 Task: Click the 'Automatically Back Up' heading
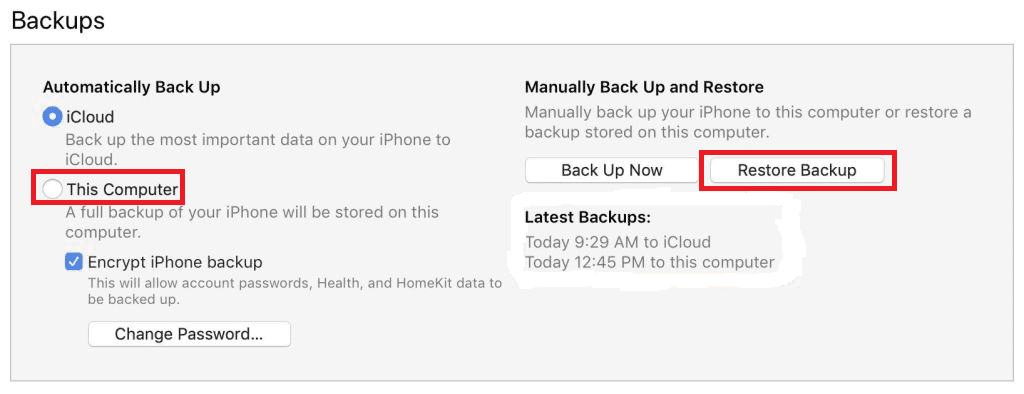(x=132, y=88)
